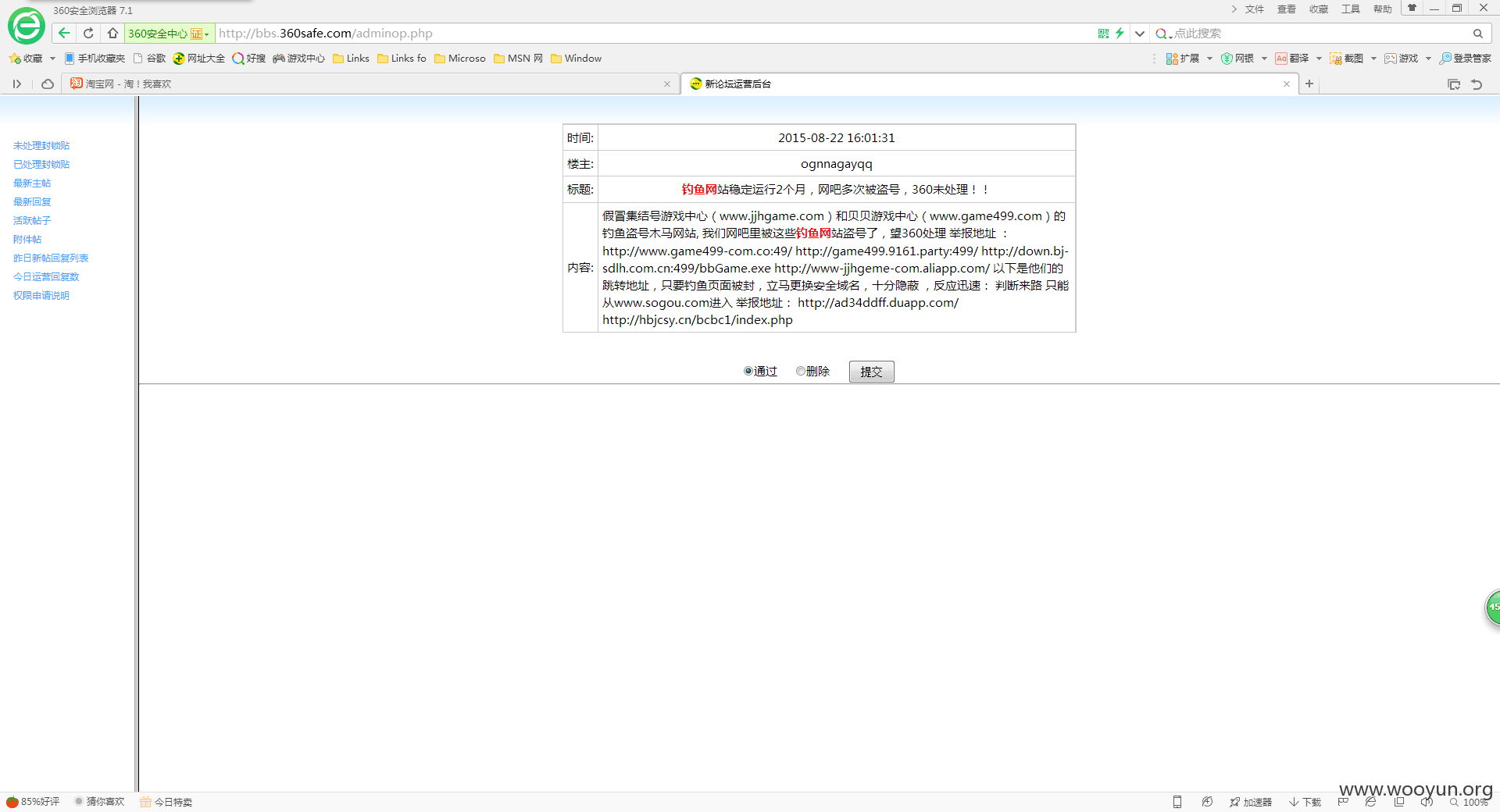This screenshot has width=1500, height=812.
Task: Open the 网址大全 bookmark
Action: (199, 59)
